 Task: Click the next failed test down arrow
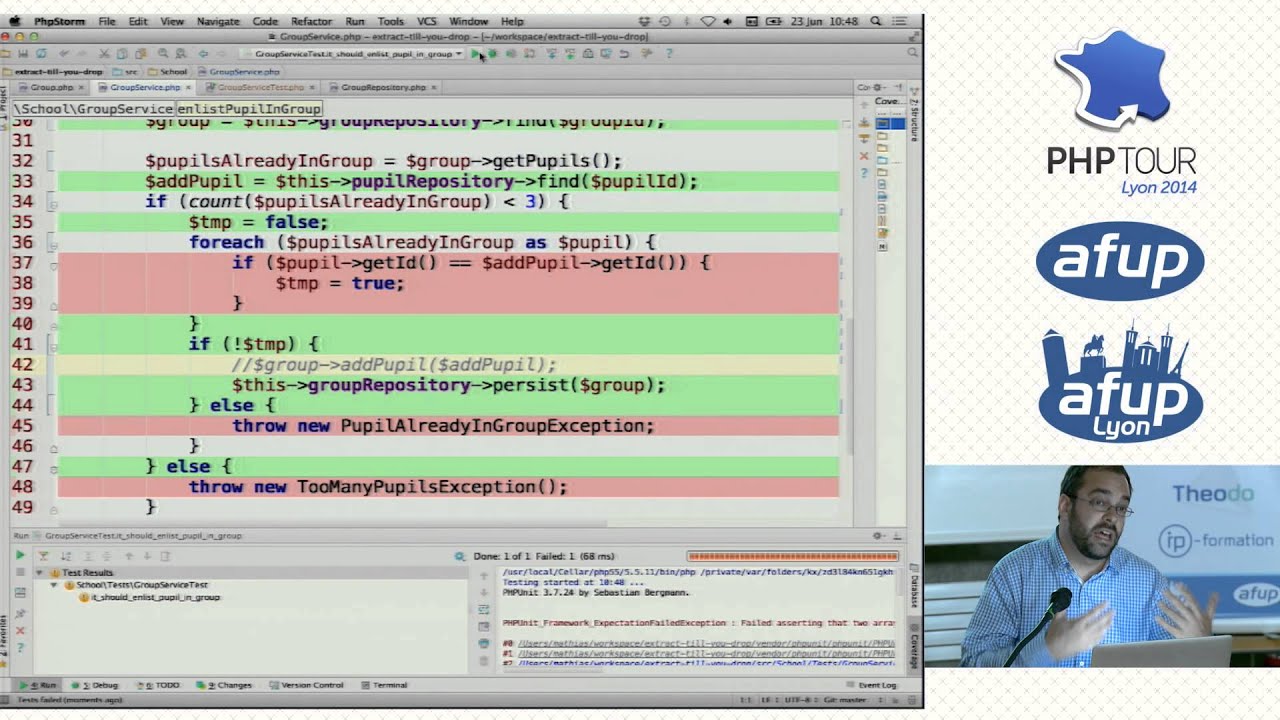147,556
